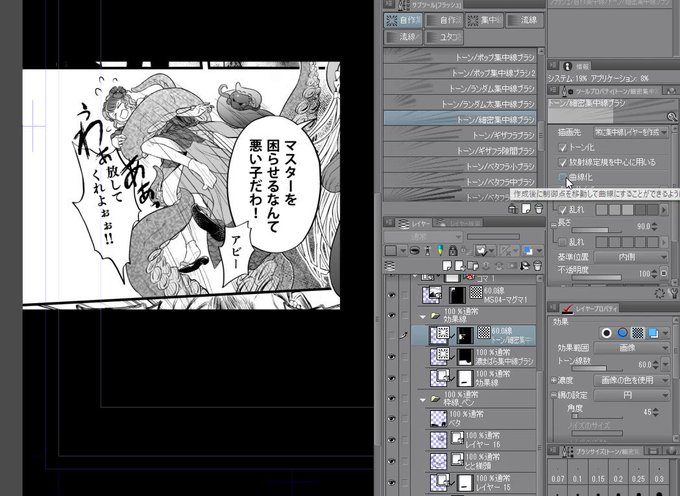Select the トーン/ギザフラブラシ sub tool
Screen dimensions: 680x496
pos(460,135)
